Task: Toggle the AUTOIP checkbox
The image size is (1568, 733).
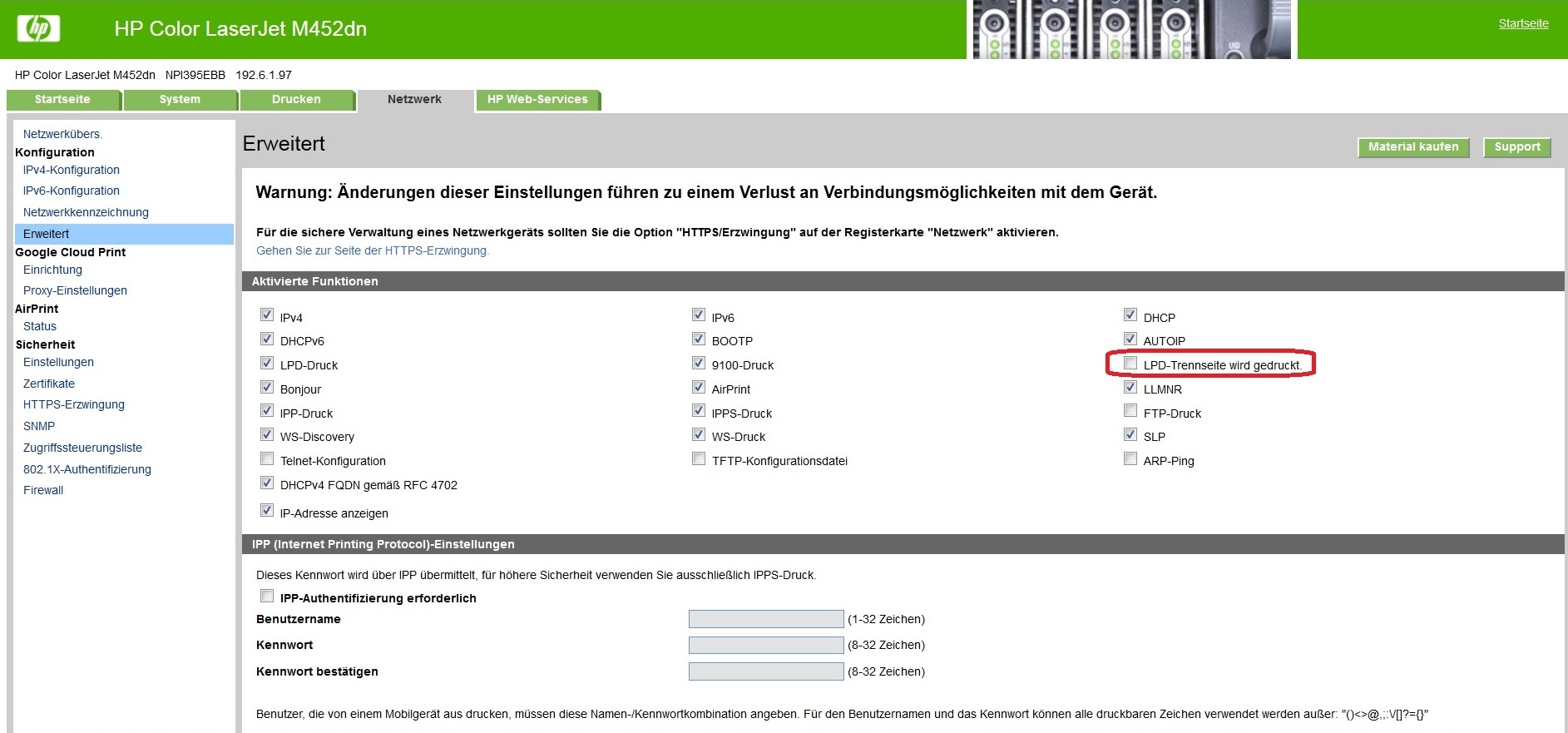Action: 1130,339
